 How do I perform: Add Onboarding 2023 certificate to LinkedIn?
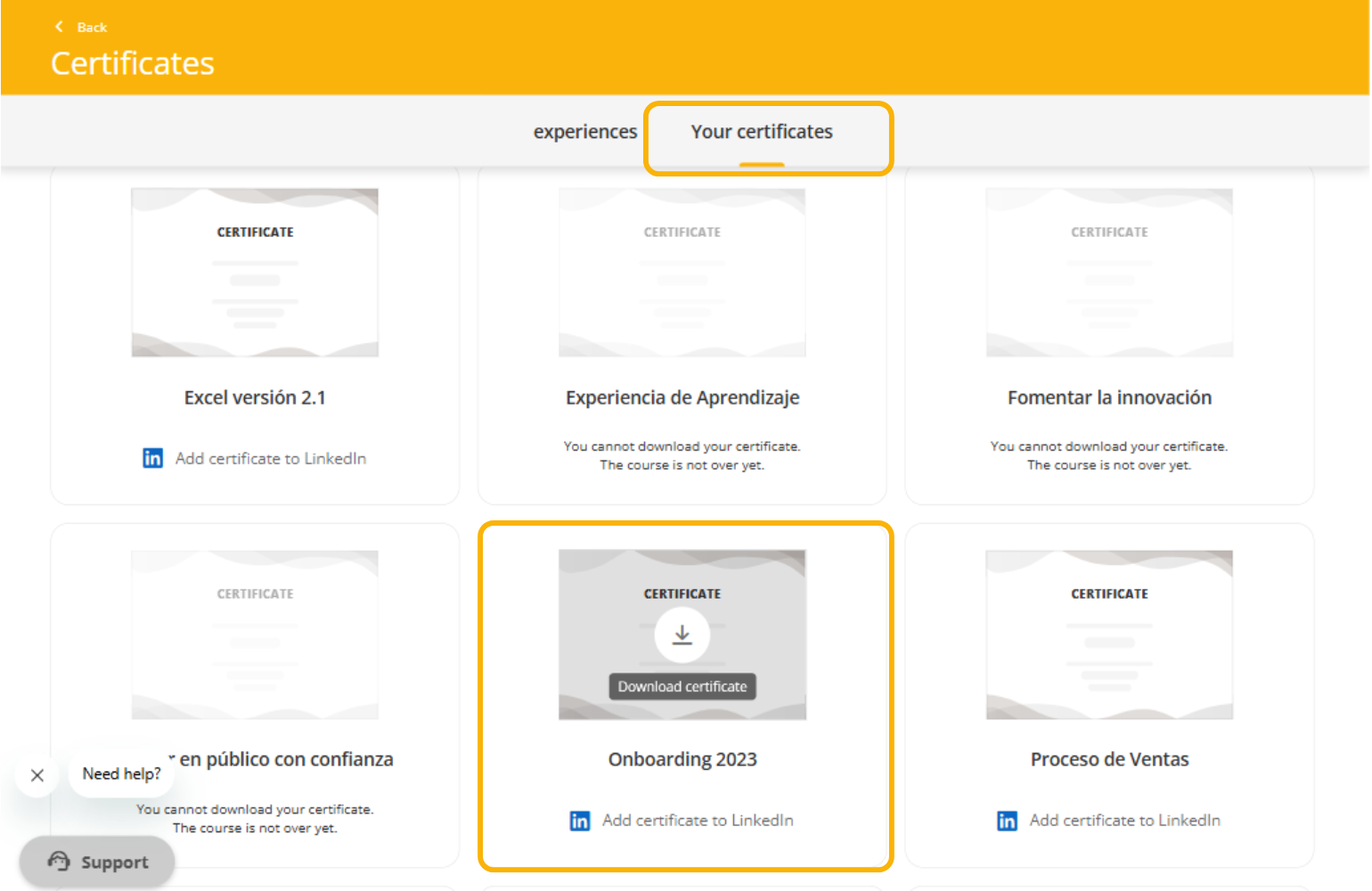tap(698, 821)
